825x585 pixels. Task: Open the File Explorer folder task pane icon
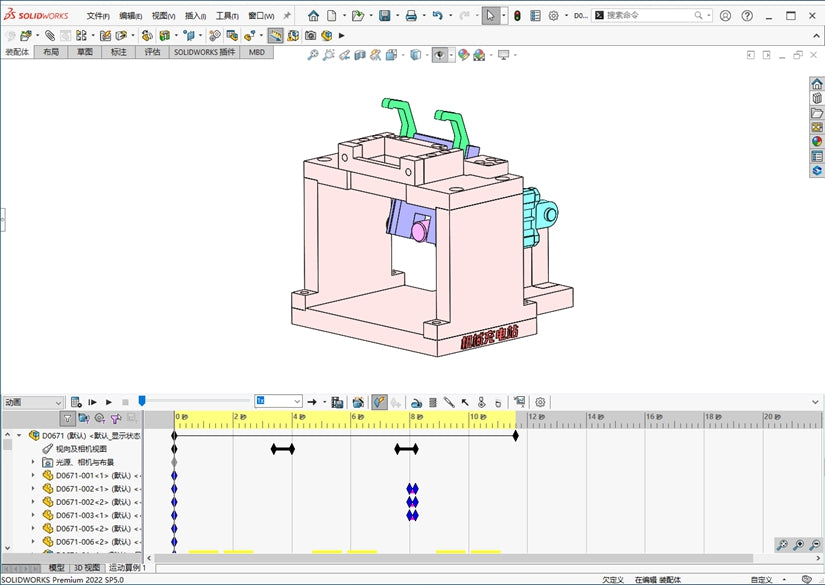pyautogui.click(x=817, y=113)
